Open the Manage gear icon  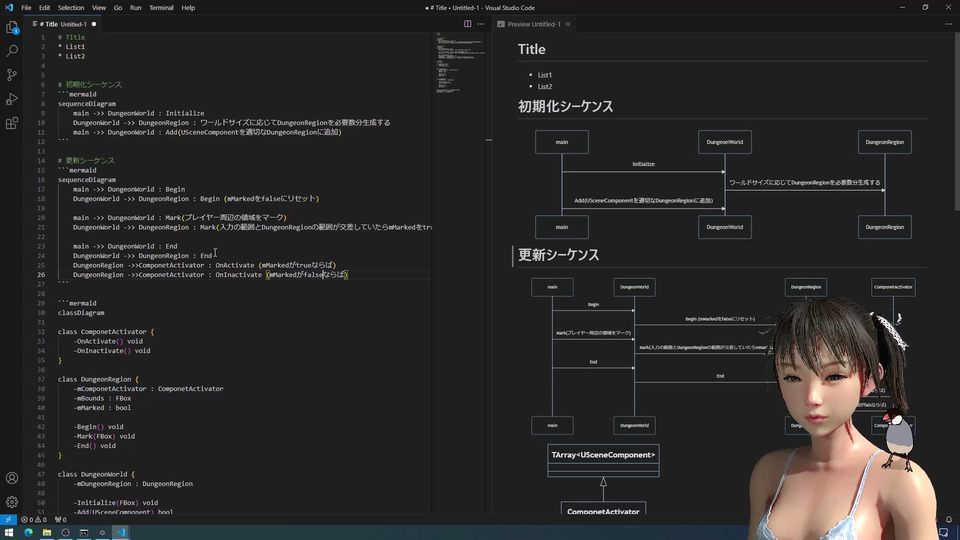point(12,502)
